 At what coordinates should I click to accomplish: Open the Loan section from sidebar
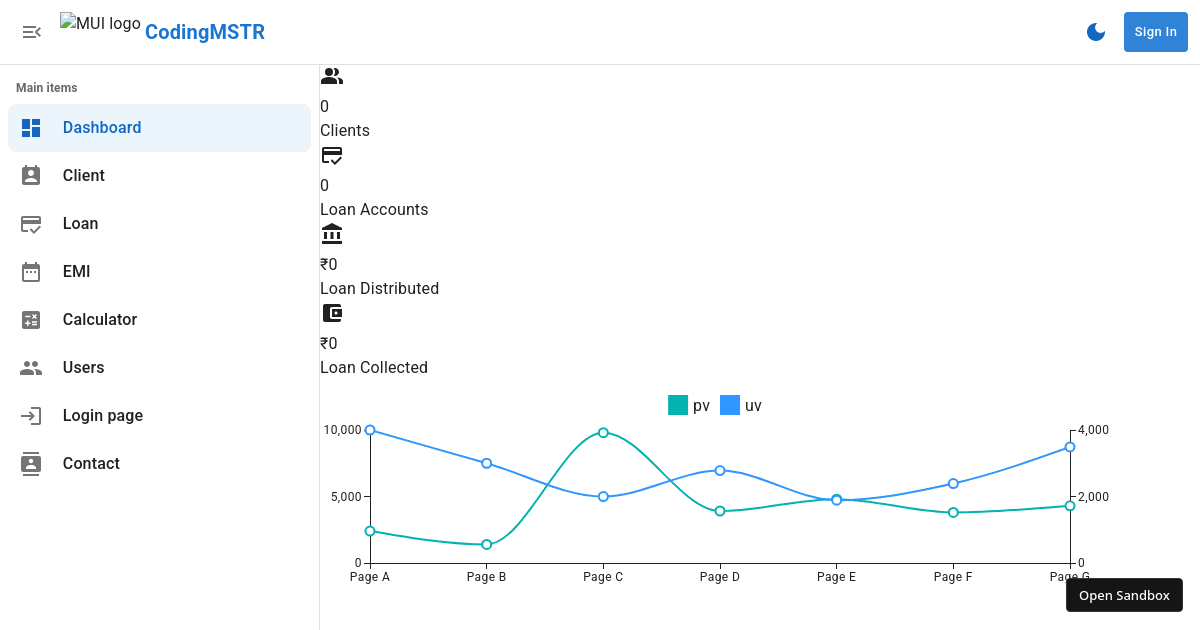pos(80,223)
